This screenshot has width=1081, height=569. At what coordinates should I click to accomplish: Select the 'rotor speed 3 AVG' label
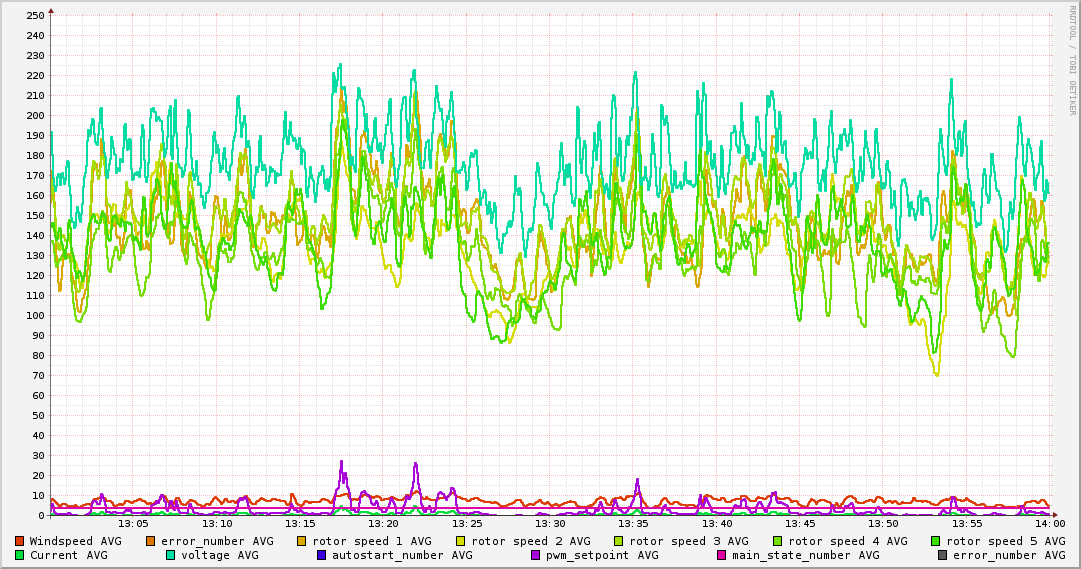[x=689, y=541]
